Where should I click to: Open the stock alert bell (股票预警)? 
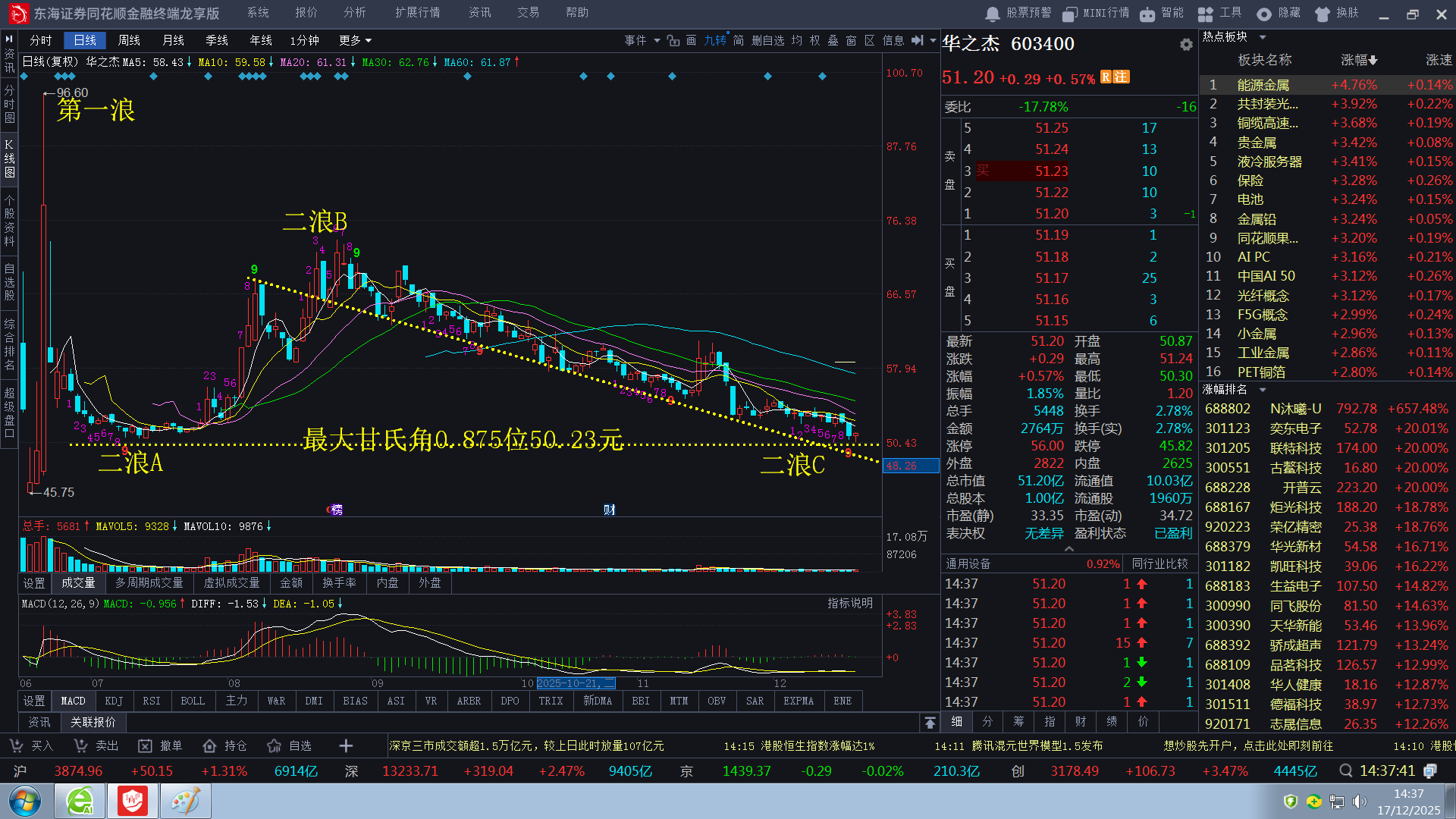coord(992,14)
